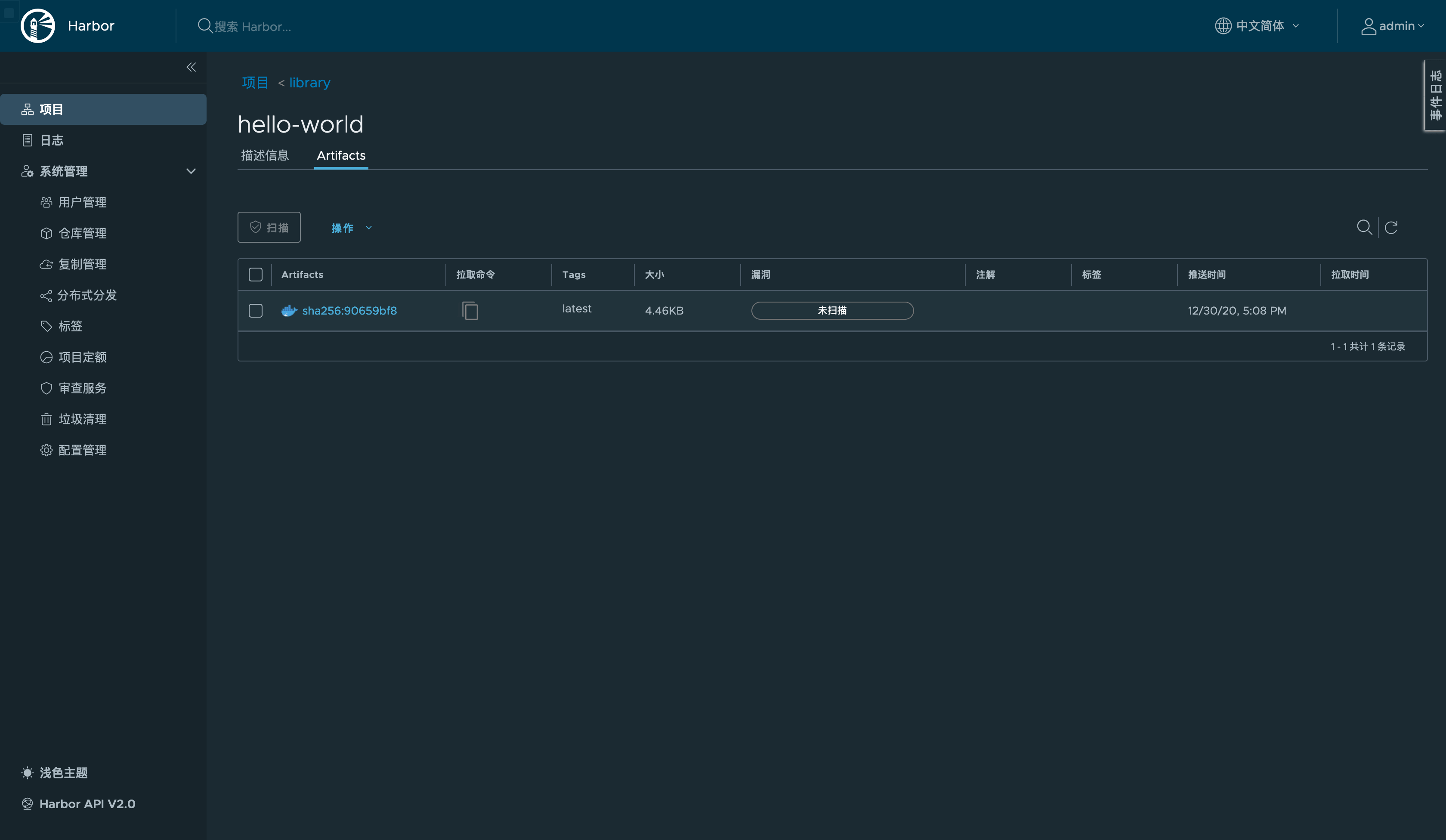Open the 日志 logs menu item

(x=52, y=140)
